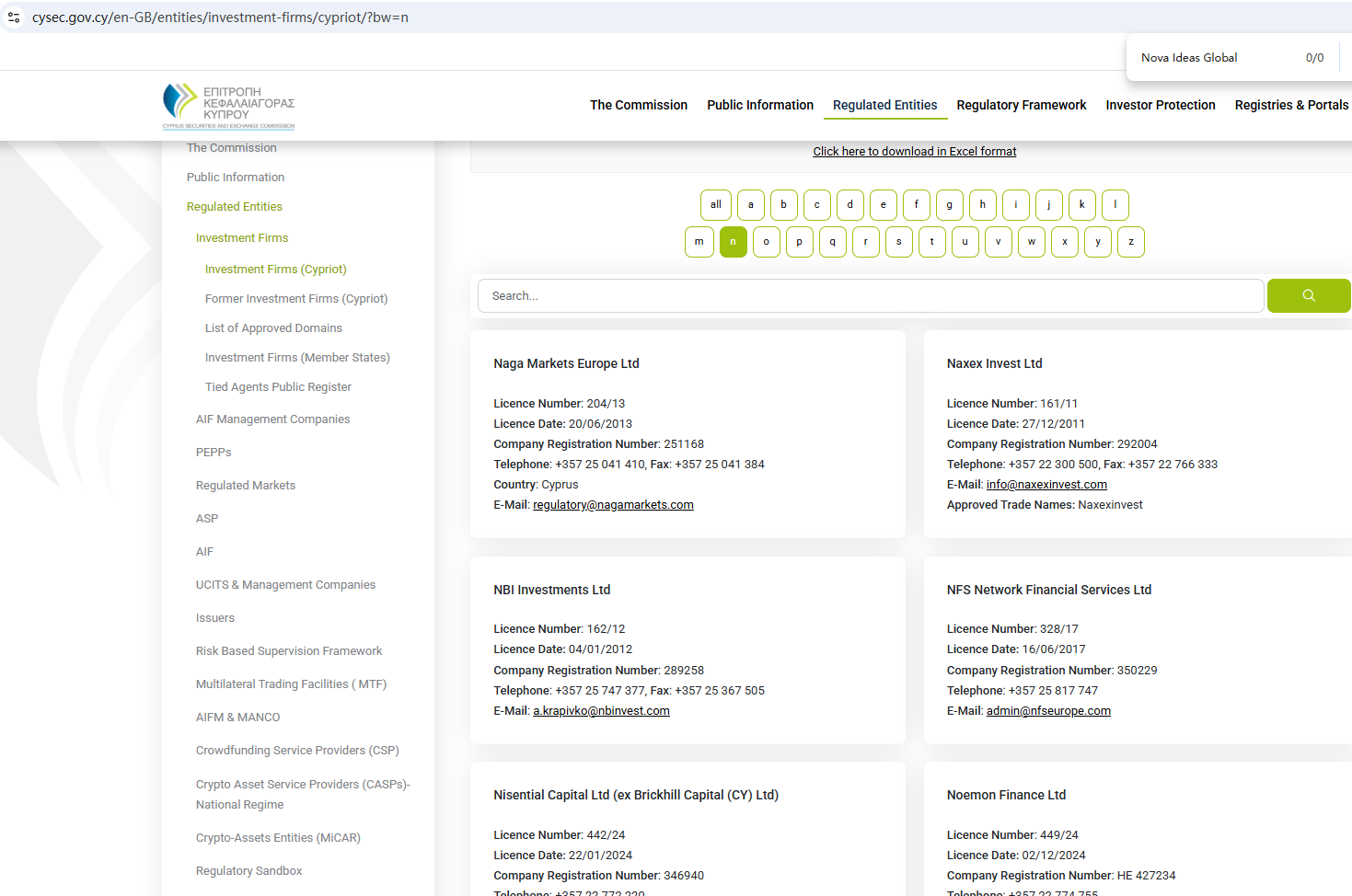Viewport: 1352px width, 896px height.
Task: Open Investor Protection top menu
Action: (x=1160, y=106)
